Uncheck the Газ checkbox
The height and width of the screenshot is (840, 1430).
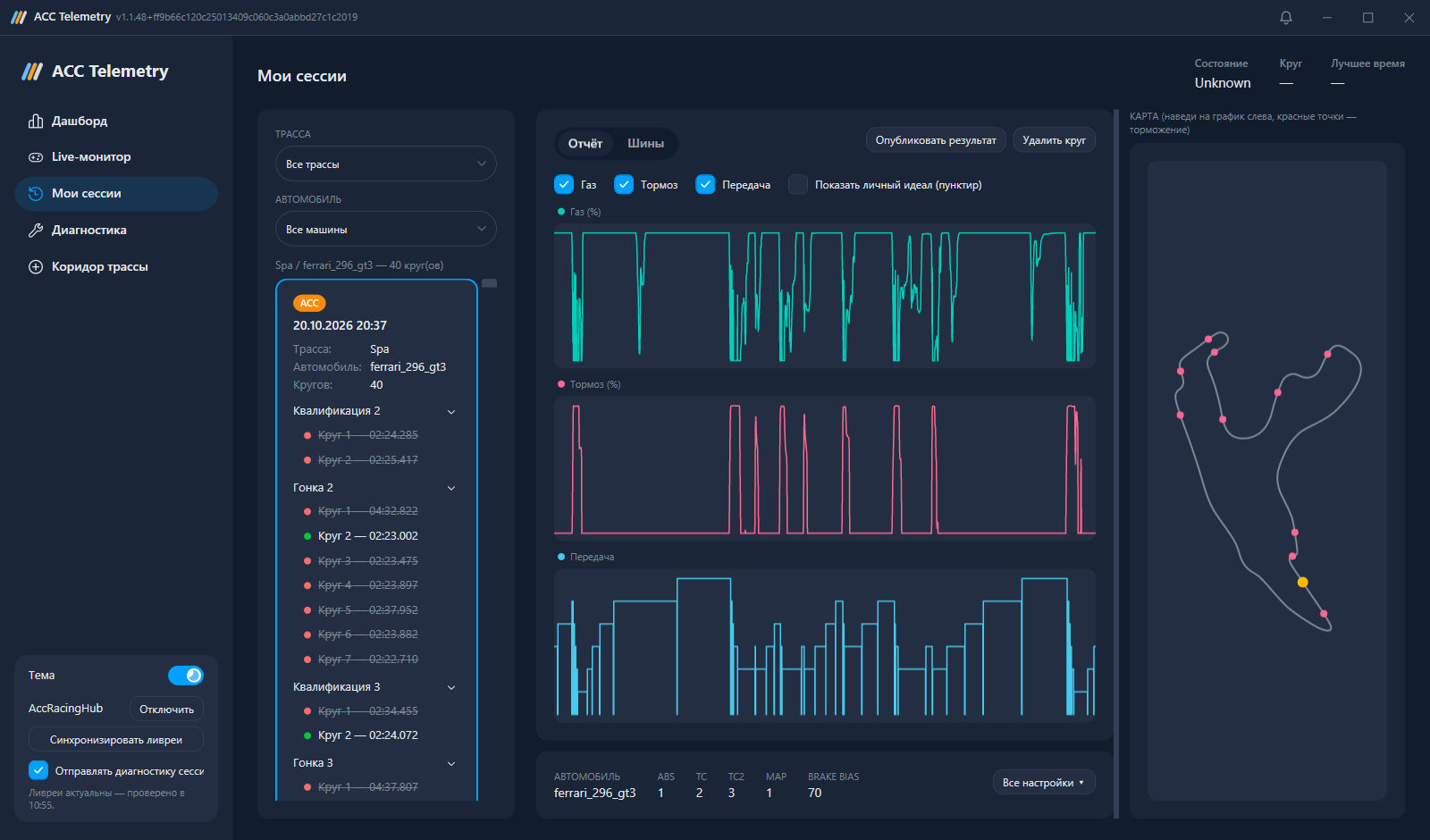tap(564, 184)
